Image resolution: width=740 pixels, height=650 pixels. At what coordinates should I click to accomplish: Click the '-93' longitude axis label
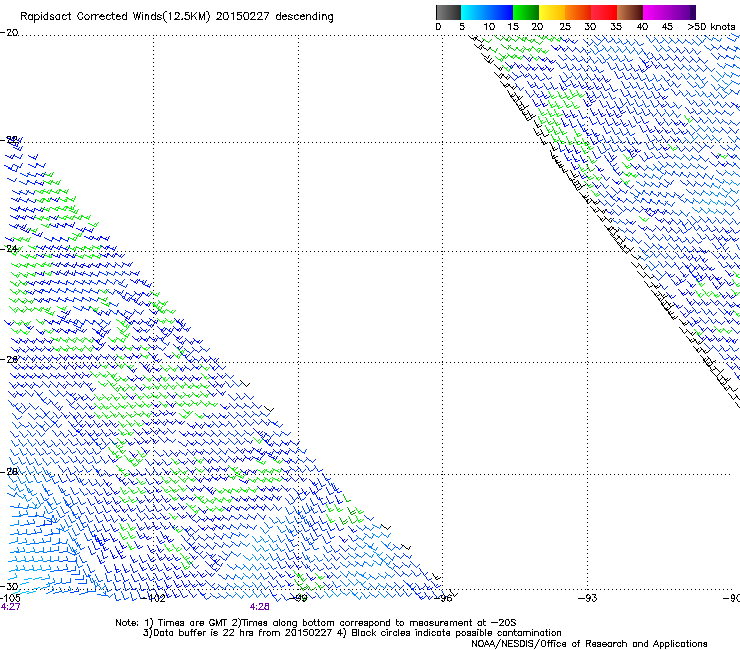(x=587, y=598)
